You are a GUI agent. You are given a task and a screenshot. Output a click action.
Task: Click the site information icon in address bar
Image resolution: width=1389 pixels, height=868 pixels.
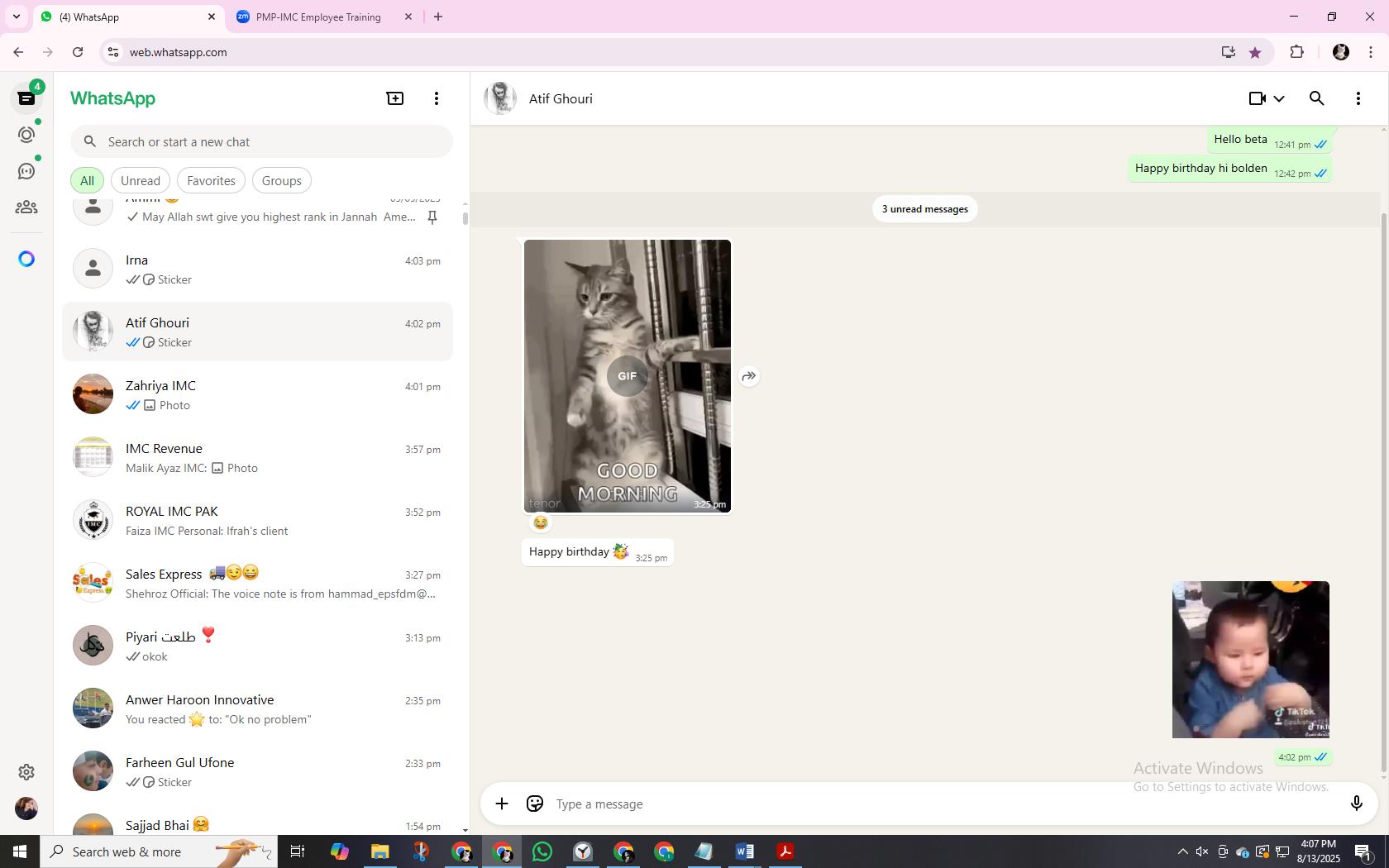click(x=113, y=52)
